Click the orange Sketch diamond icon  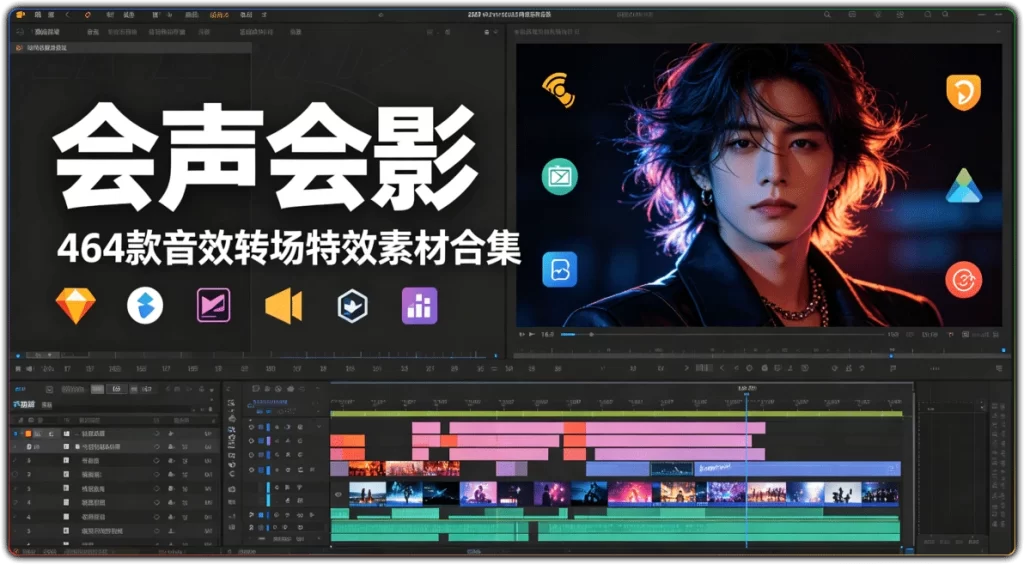tap(76, 306)
